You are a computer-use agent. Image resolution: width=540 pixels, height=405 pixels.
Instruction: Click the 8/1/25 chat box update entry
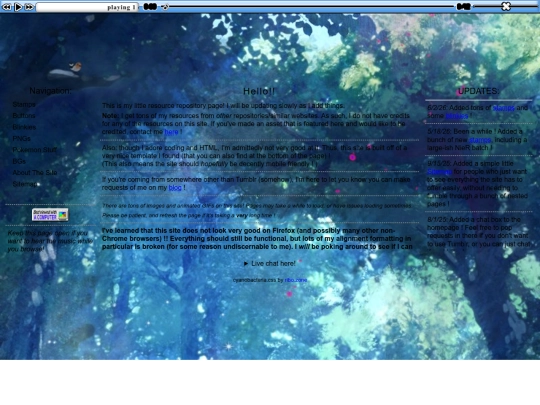click(x=479, y=232)
